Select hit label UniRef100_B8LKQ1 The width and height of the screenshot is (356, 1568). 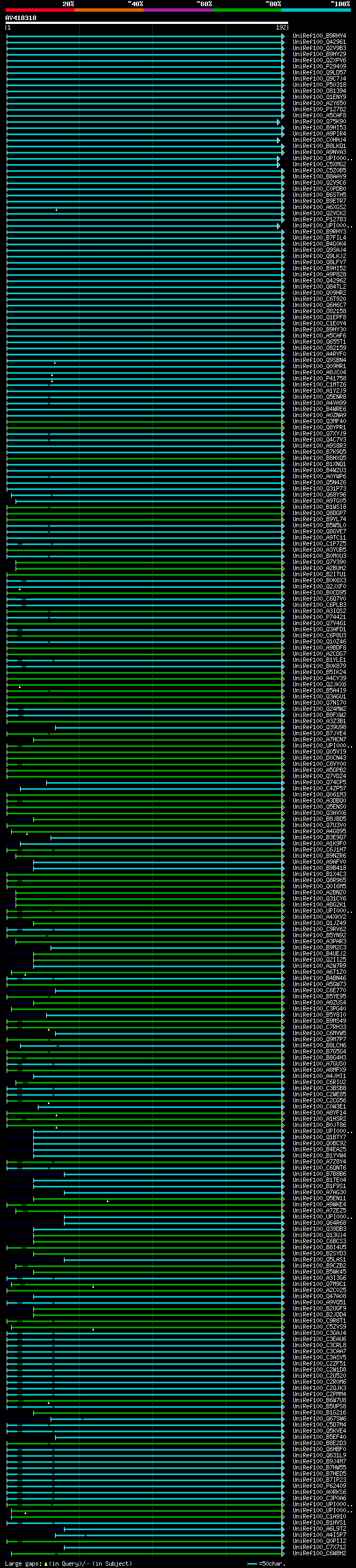coord(319,146)
